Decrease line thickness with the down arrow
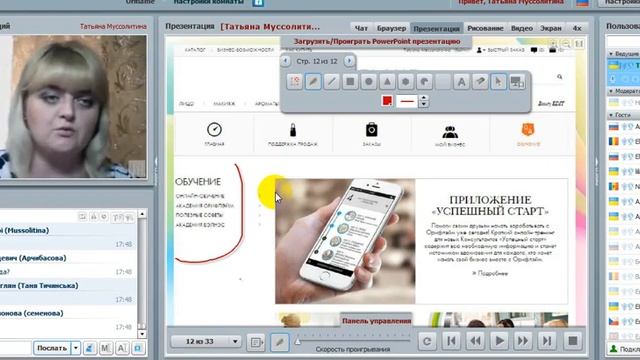This screenshot has height=360, width=640. coord(424,104)
